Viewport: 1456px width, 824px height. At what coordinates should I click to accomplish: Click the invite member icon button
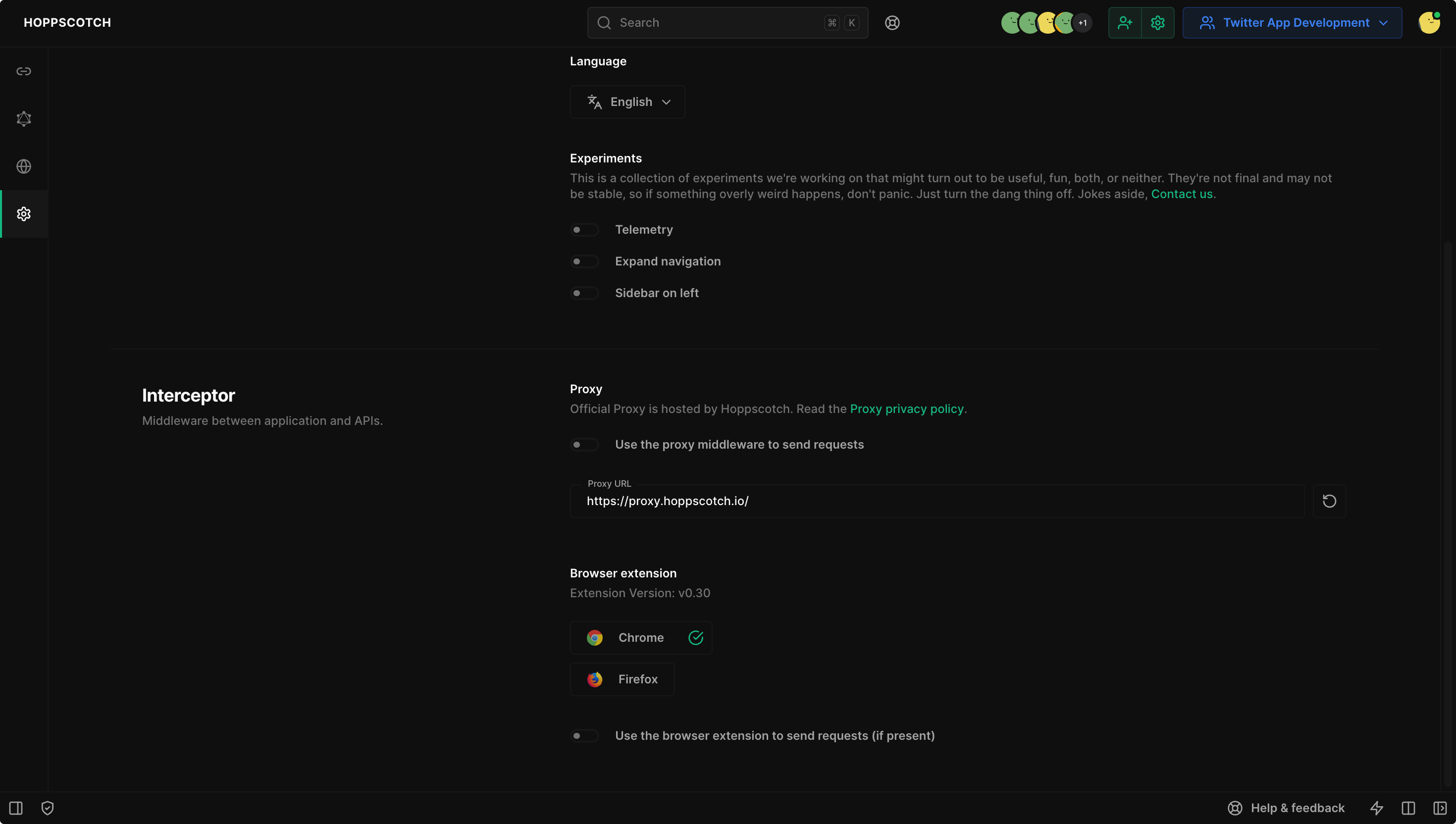[x=1125, y=23]
